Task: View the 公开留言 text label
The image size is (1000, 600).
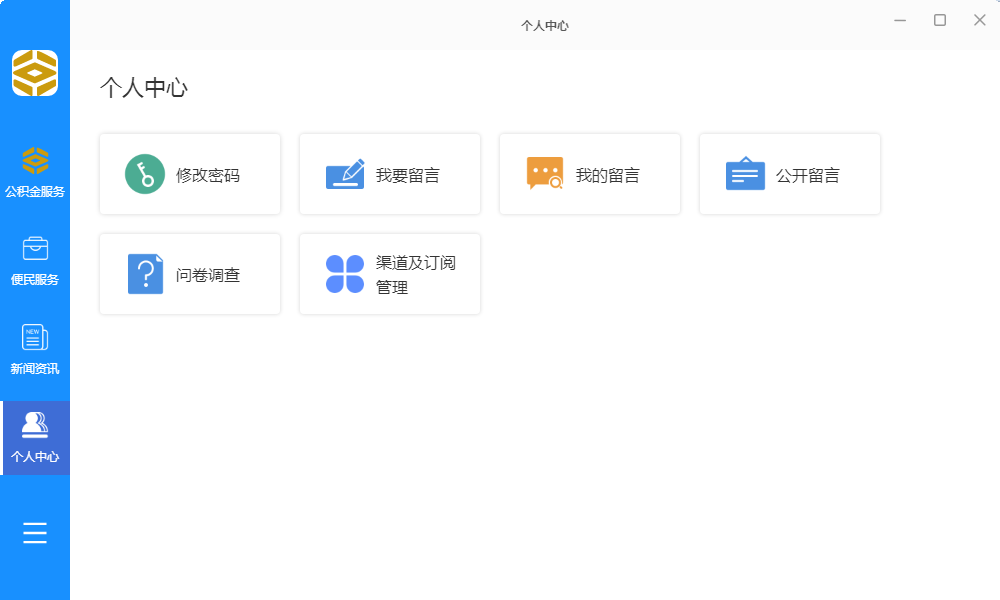Action: pyautogui.click(x=808, y=175)
